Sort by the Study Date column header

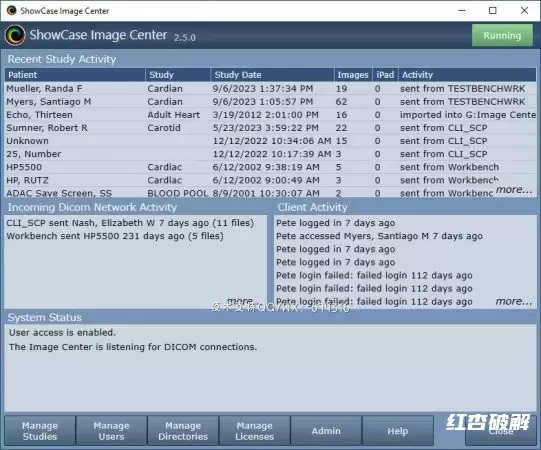(x=272, y=75)
